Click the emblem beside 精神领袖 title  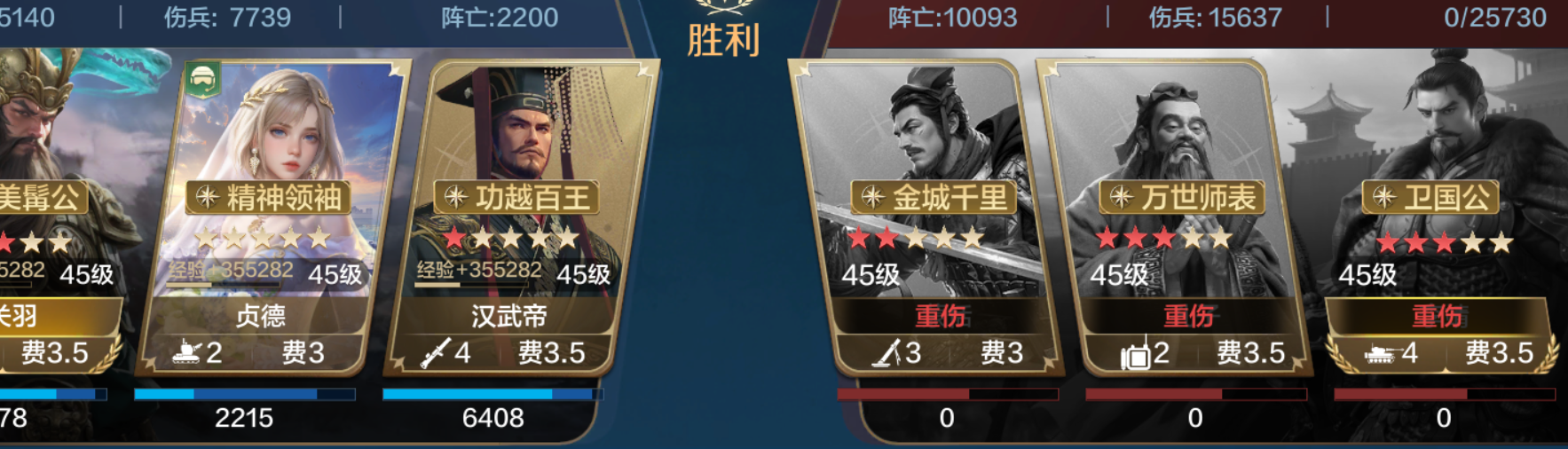tap(207, 197)
